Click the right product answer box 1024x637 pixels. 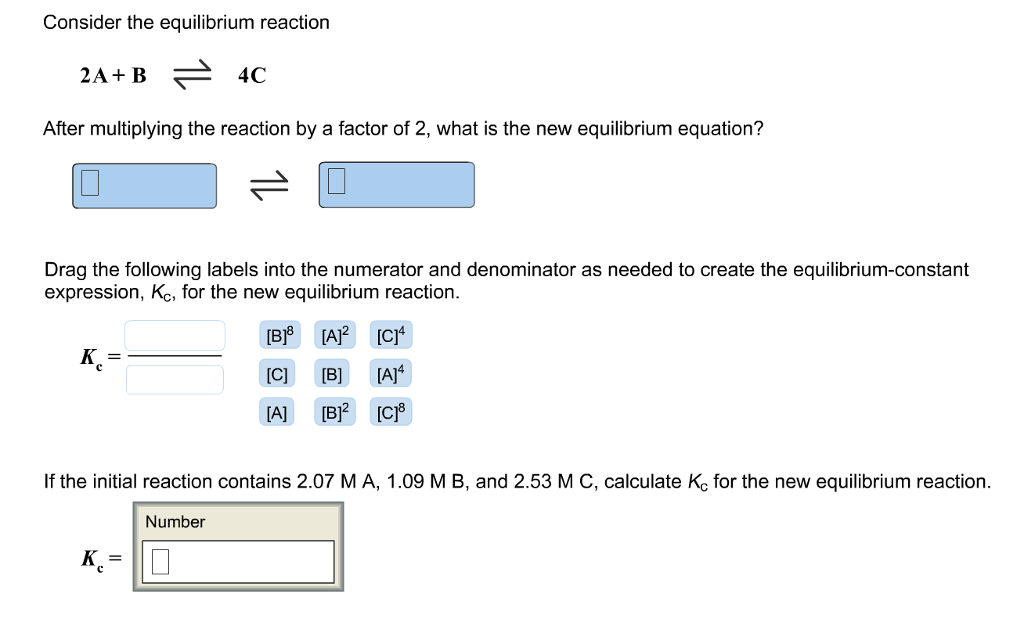pyautogui.click(x=396, y=184)
